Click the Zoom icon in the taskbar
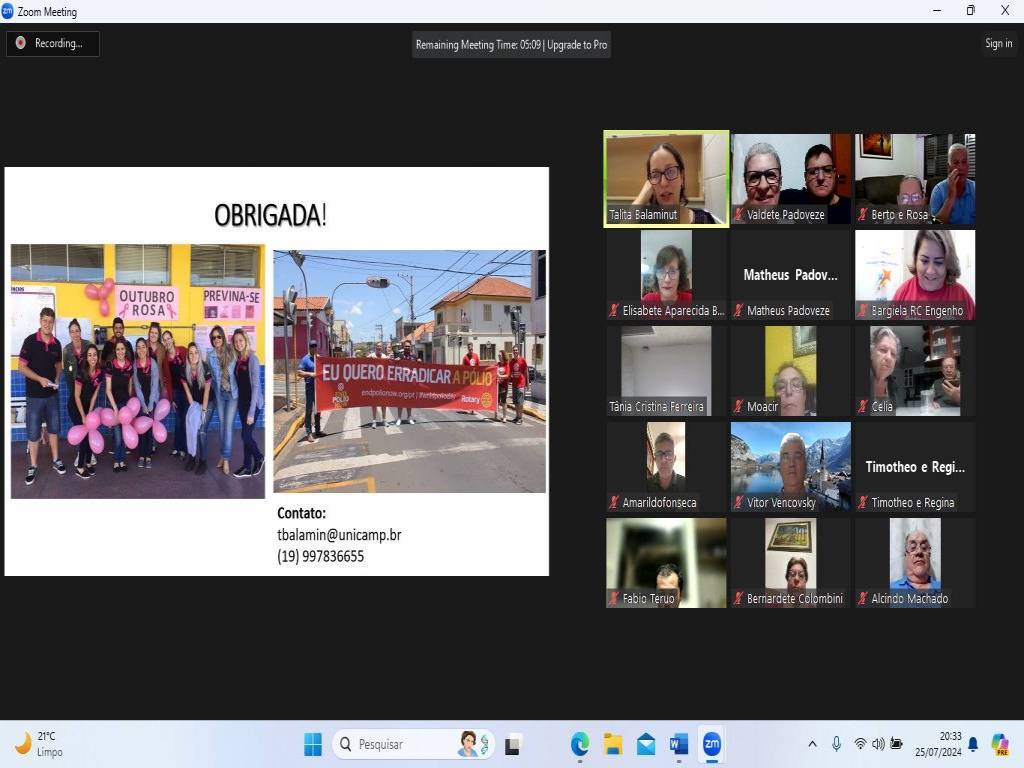The width and height of the screenshot is (1024, 768). [x=712, y=744]
